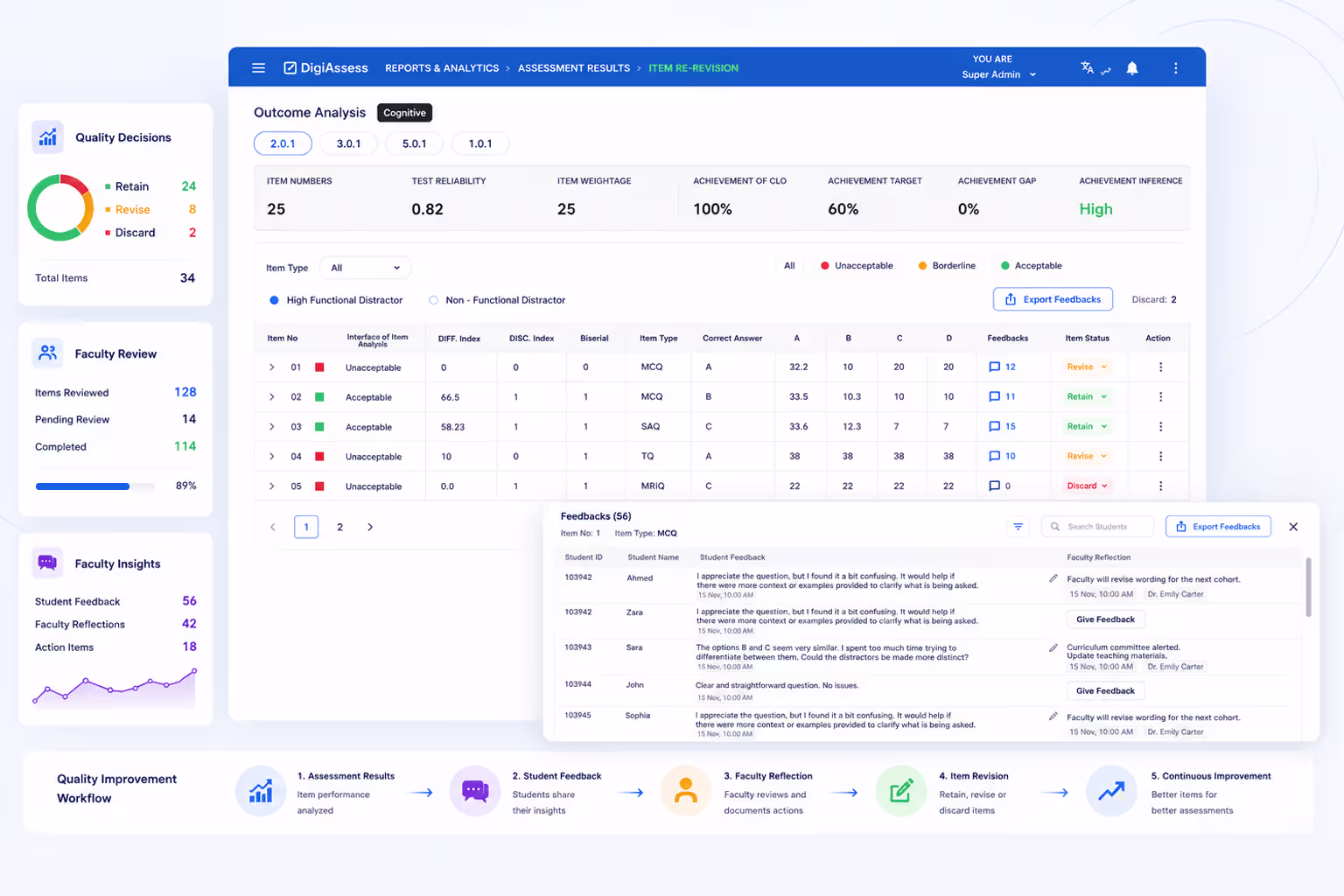Click the filter icon in Feedbacks panel
Viewport: 1344px width, 896px height.
point(1018,527)
